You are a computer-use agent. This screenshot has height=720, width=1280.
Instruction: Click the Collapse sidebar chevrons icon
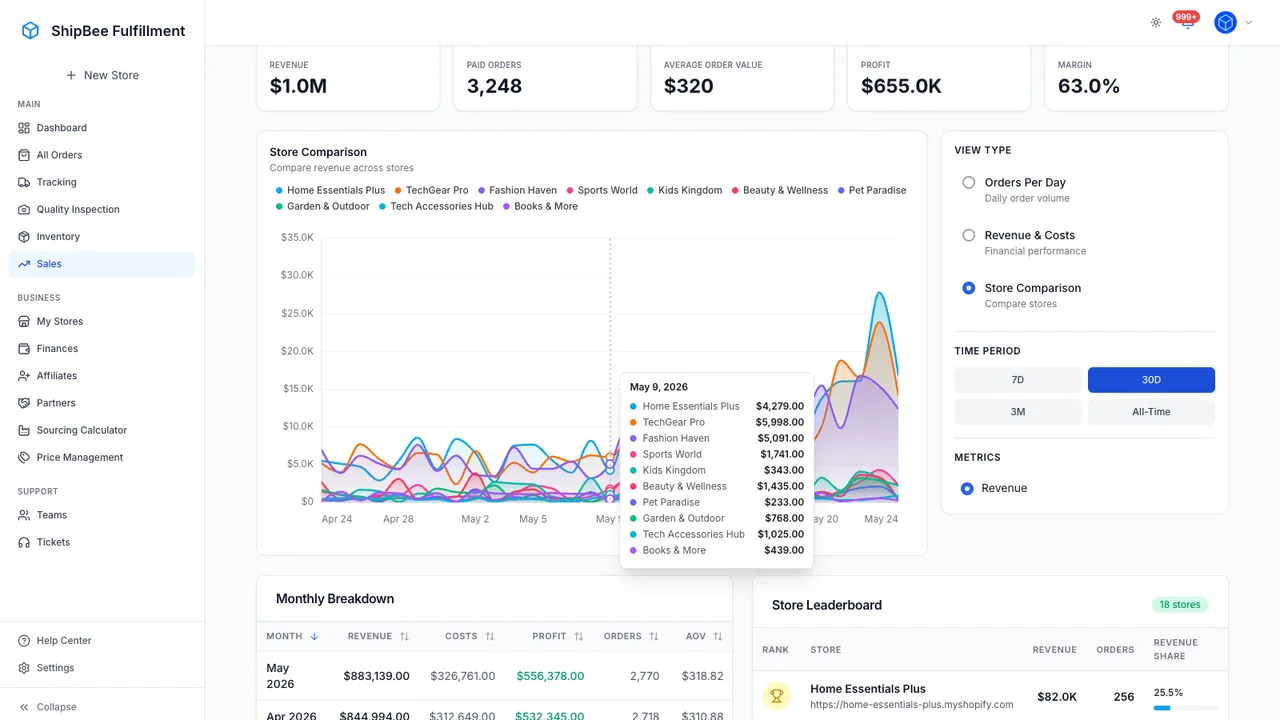point(25,707)
